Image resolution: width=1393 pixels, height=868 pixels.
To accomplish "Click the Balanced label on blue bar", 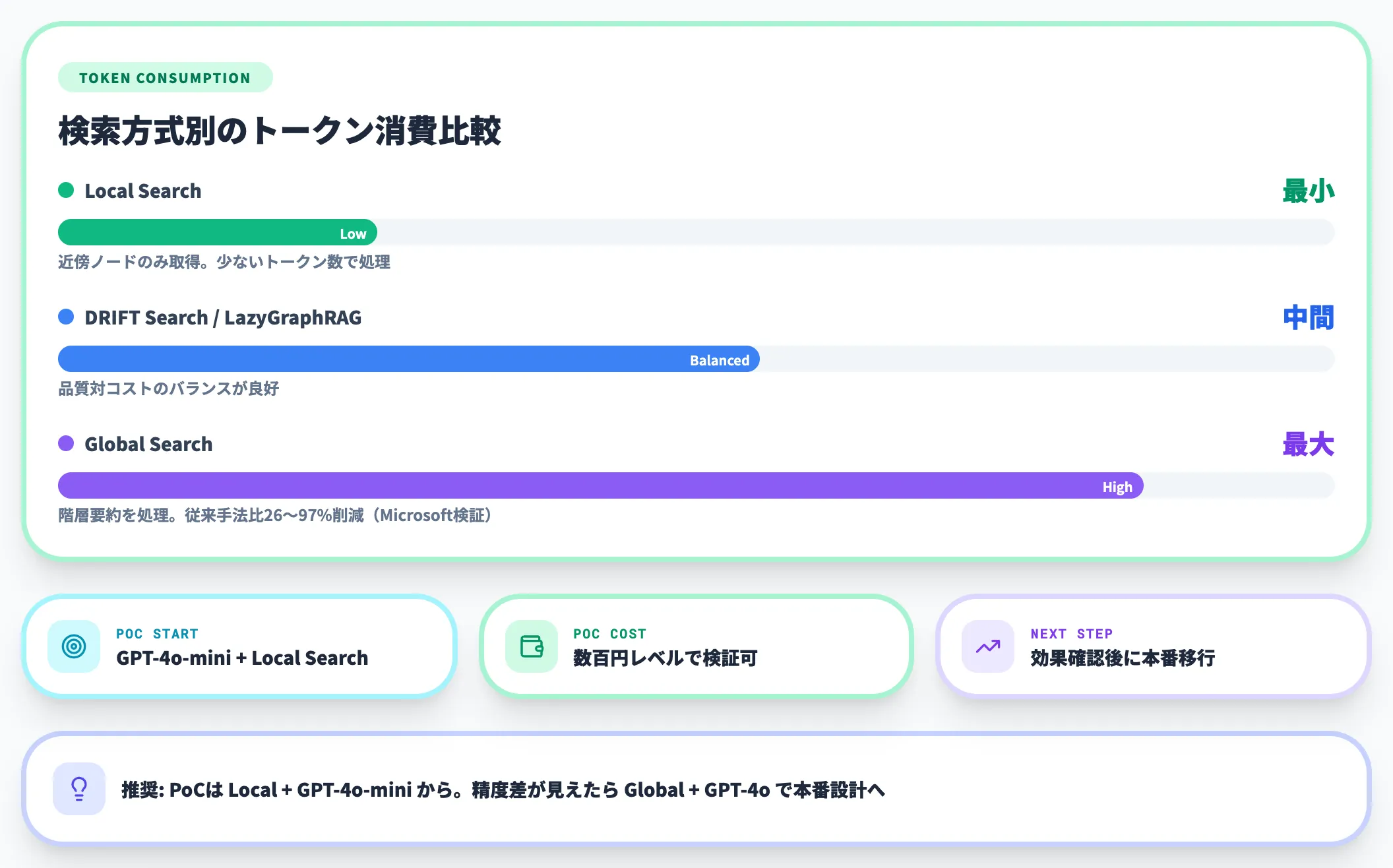I will [x=720, y=360].
